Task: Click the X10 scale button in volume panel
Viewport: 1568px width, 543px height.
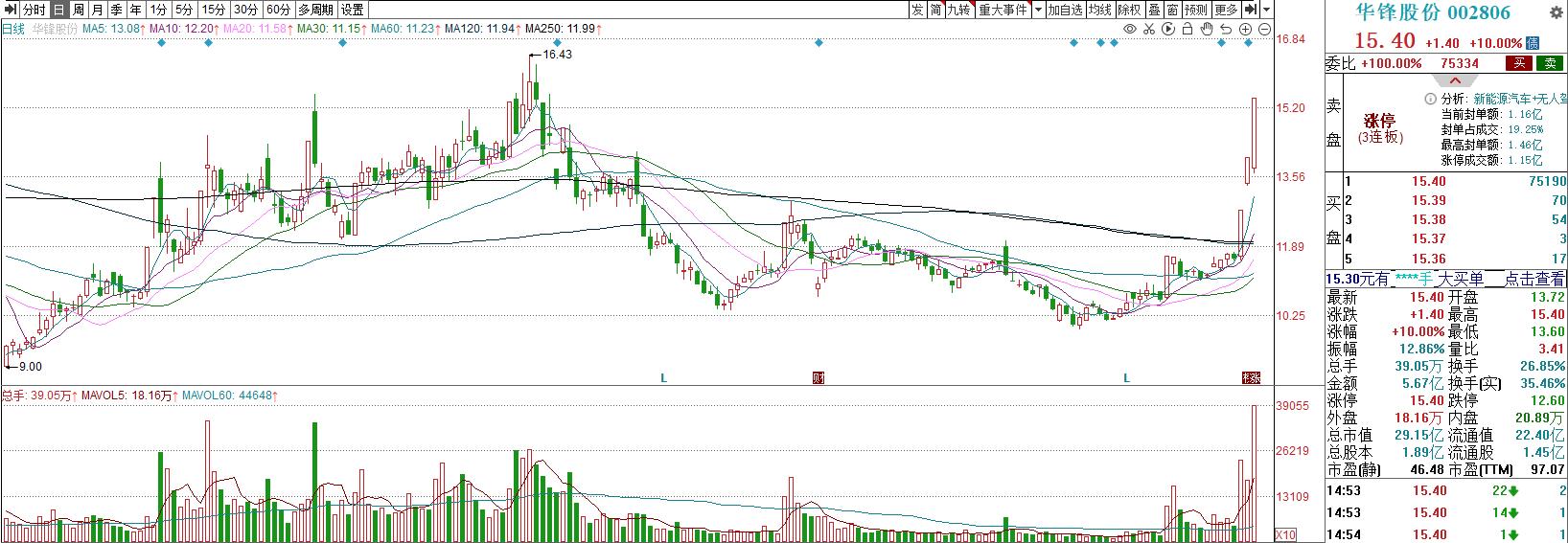Action: coord(1287,534)
